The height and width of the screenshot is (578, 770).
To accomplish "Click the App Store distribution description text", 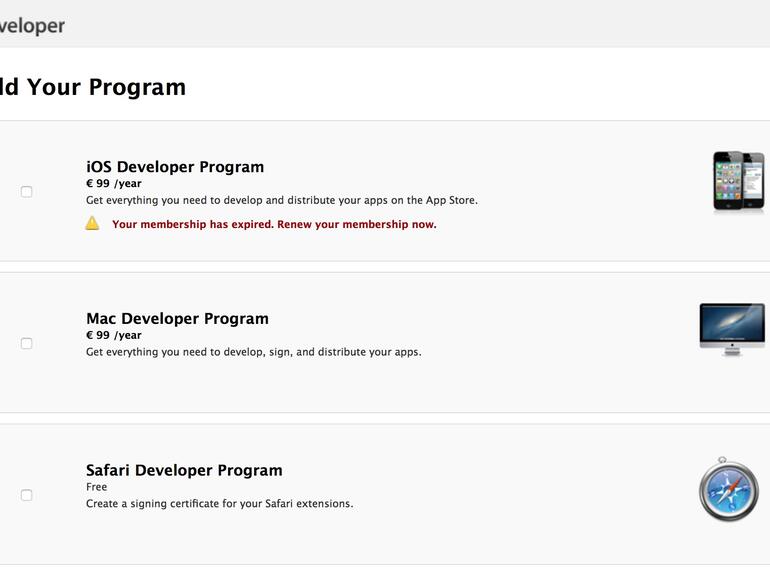I will click(282, 200).
